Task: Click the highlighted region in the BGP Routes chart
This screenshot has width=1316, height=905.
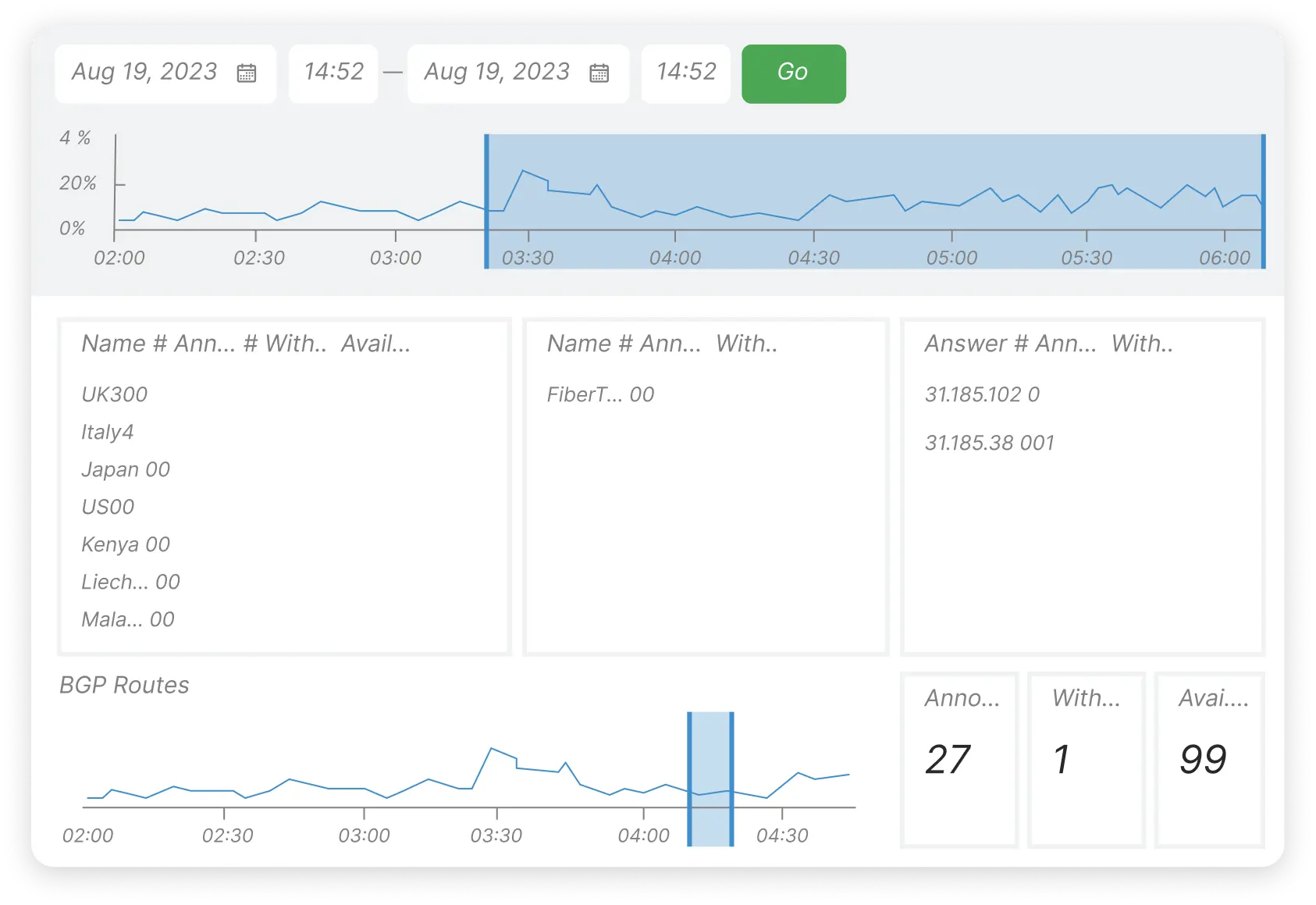Action: 710,779
